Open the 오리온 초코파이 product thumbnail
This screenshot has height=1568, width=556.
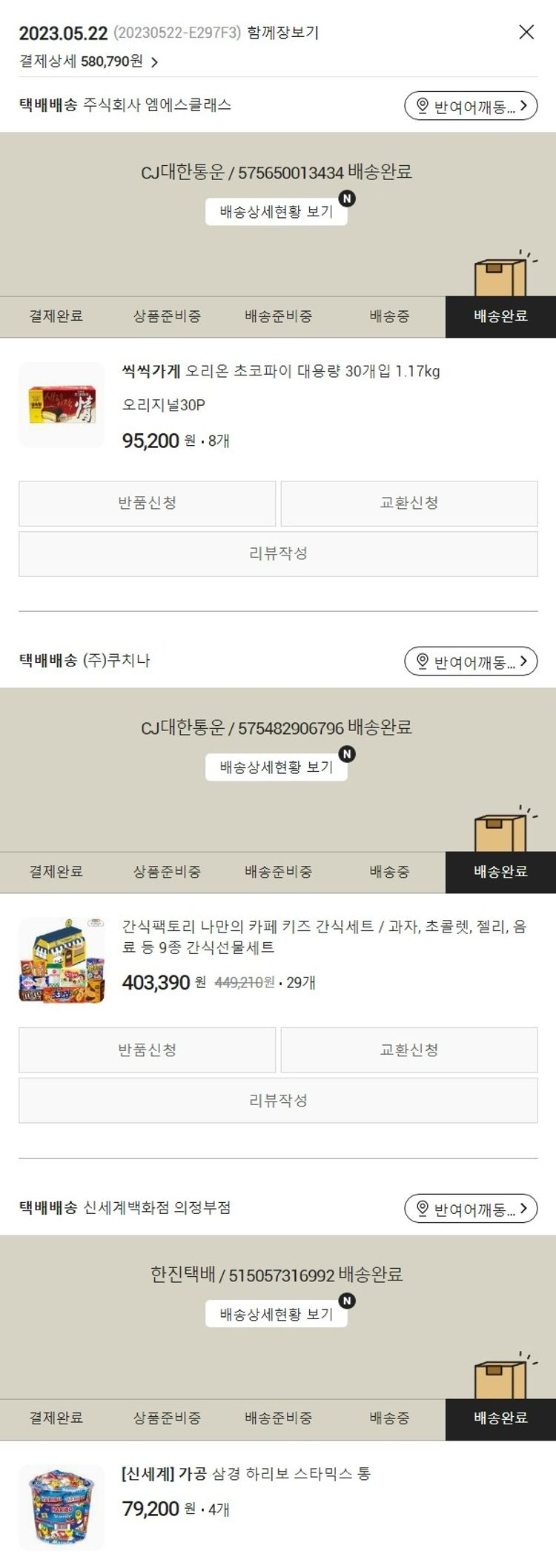(62, 405)
